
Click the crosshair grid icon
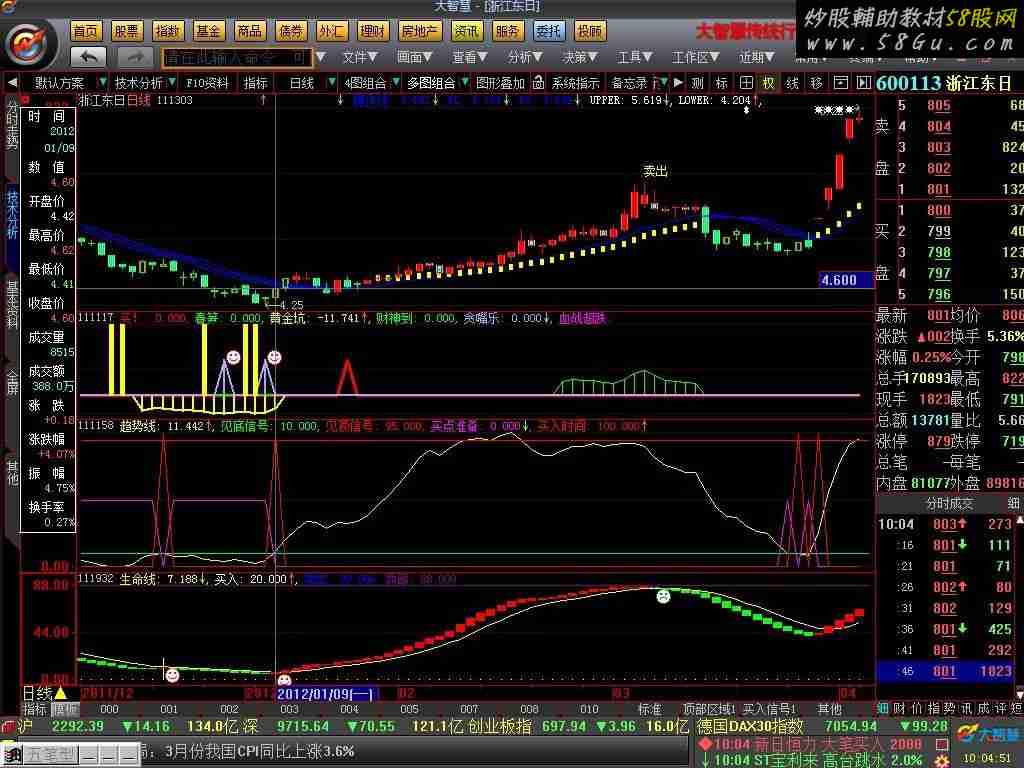[x=746, y=83]
